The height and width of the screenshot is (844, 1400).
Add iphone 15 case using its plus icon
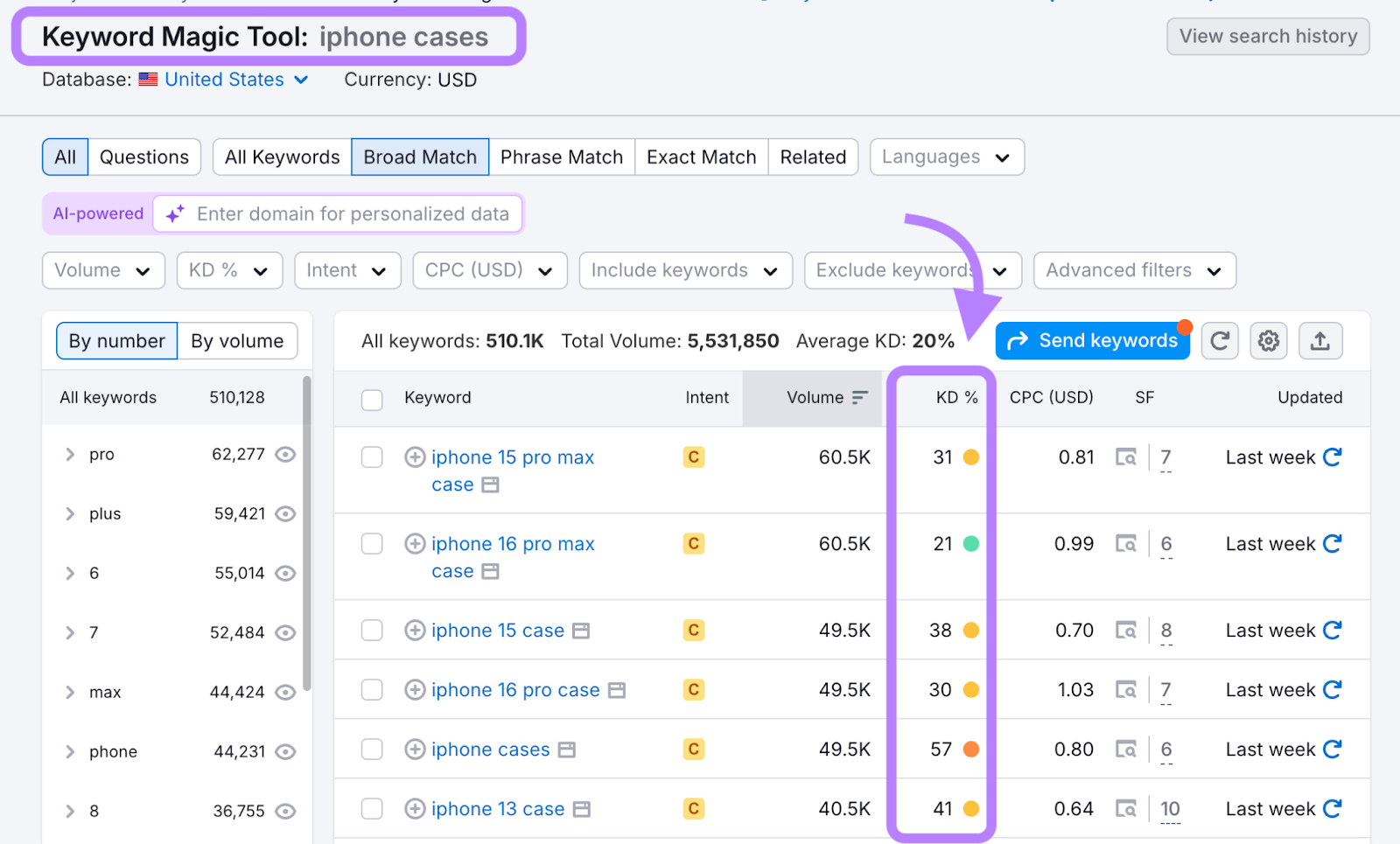coord(414,630)
